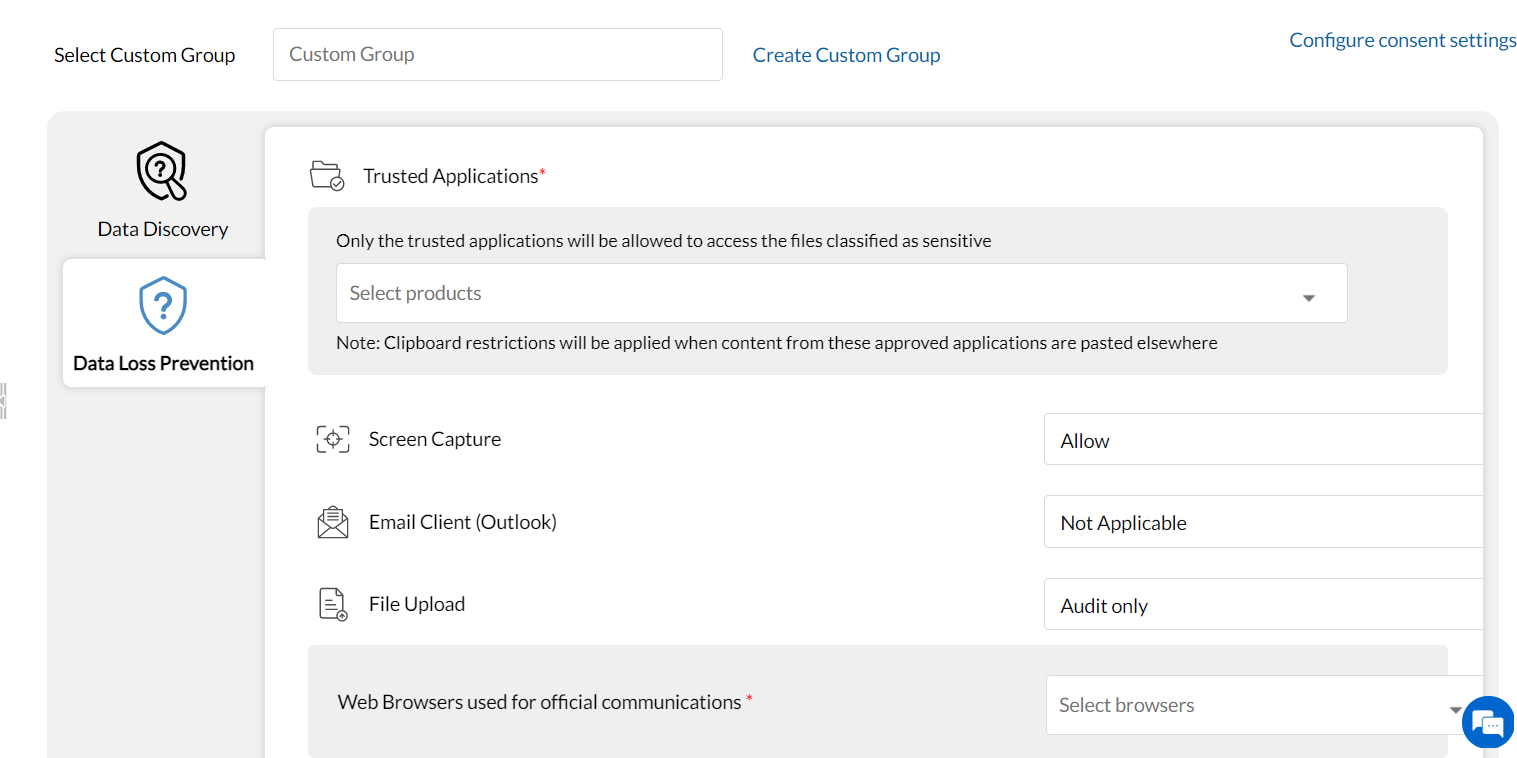Screen dimensions: 1517x758
Task: Click the Custom Group input field
Action: [497, 54]
